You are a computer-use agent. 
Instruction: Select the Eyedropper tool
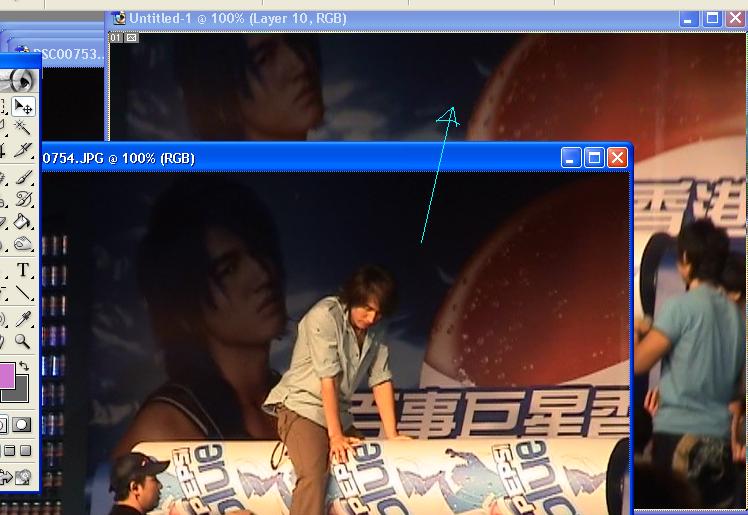(x=23, y=319)
